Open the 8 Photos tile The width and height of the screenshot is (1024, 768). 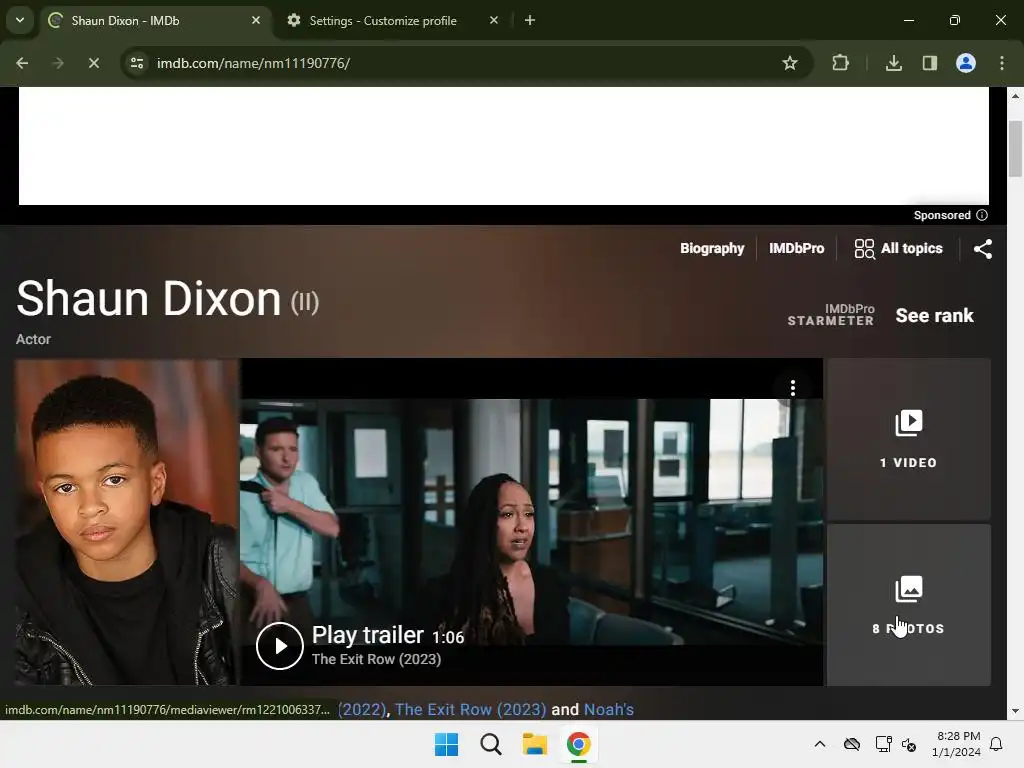908,605
